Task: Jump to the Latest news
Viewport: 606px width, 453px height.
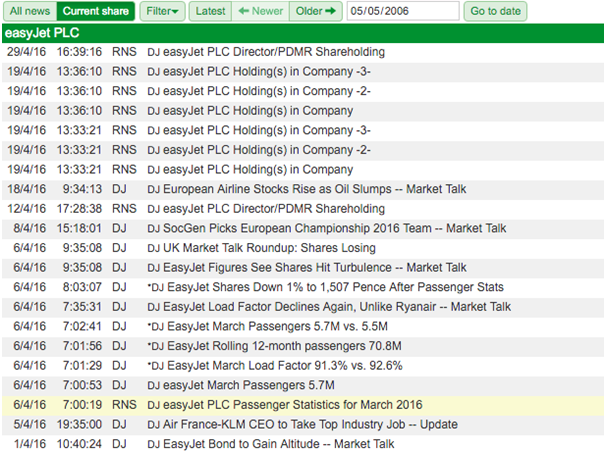Action: pyautogui.click(x=210, y=11)
